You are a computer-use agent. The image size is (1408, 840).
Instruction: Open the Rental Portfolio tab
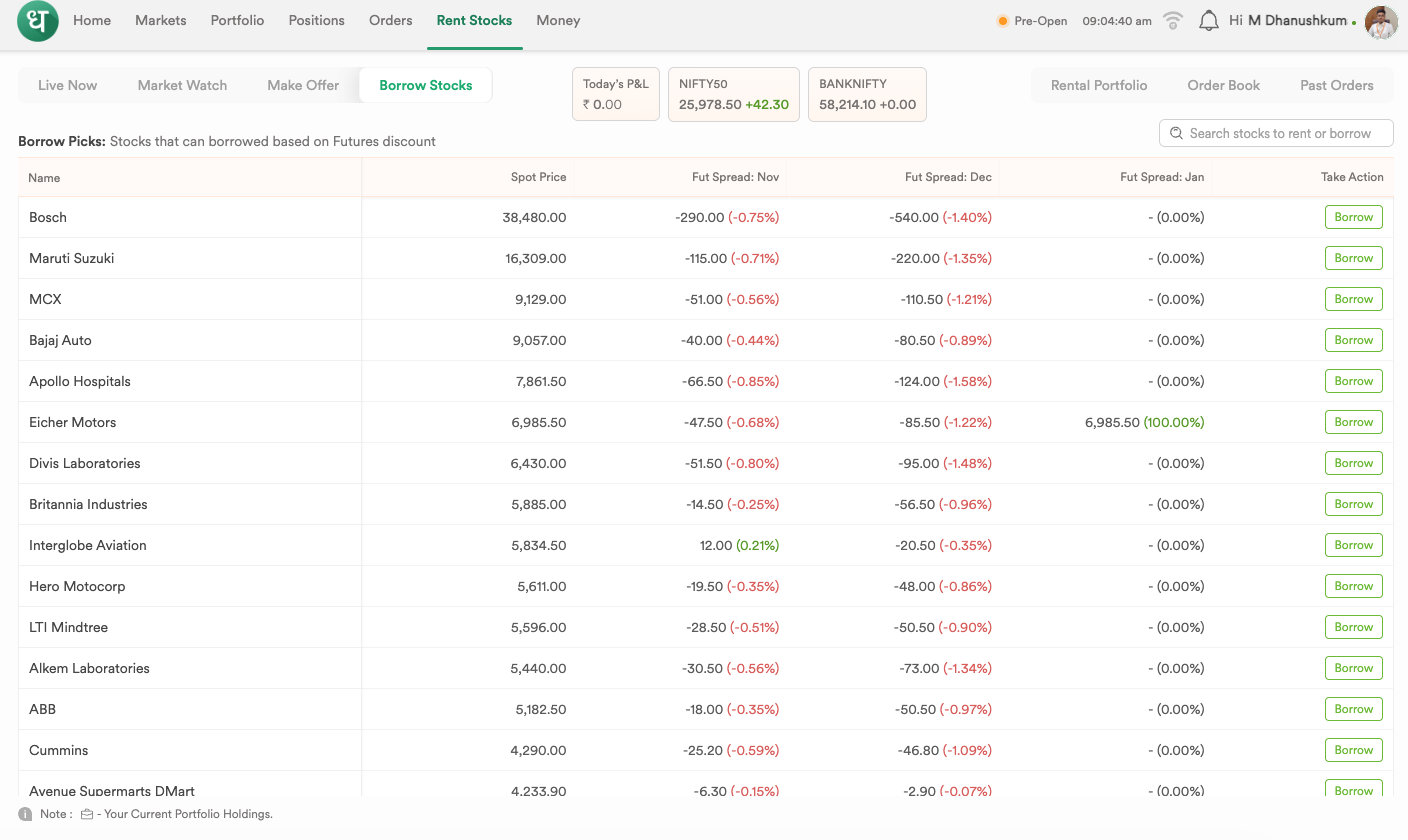[1098, 85]
